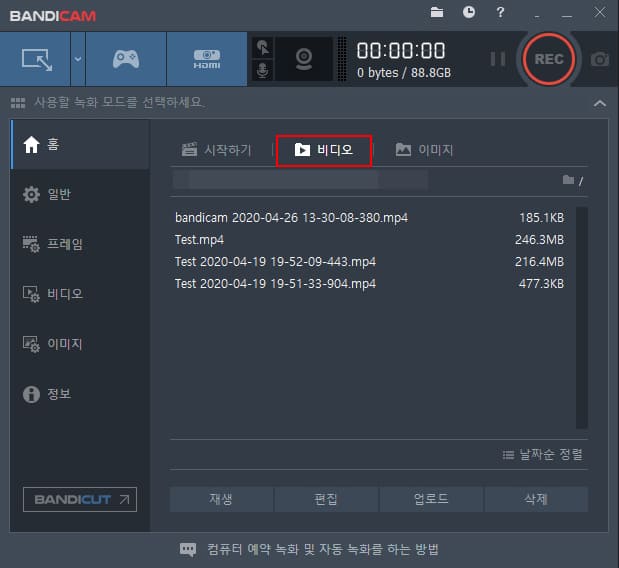Switch to the 시작하기 tab

(x=216, y=150)
